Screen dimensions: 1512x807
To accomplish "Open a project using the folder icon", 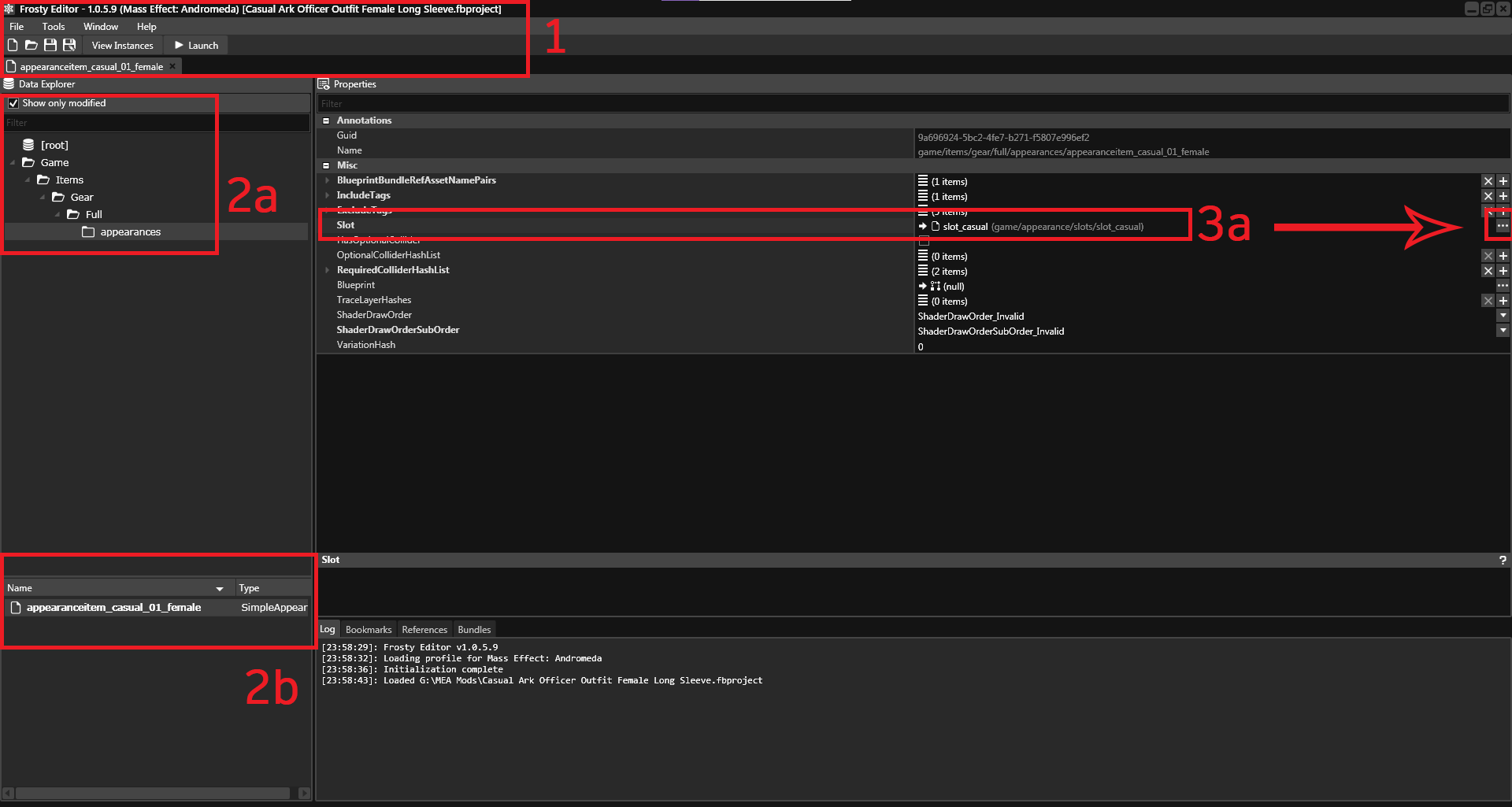I will [x=31, y=45].
